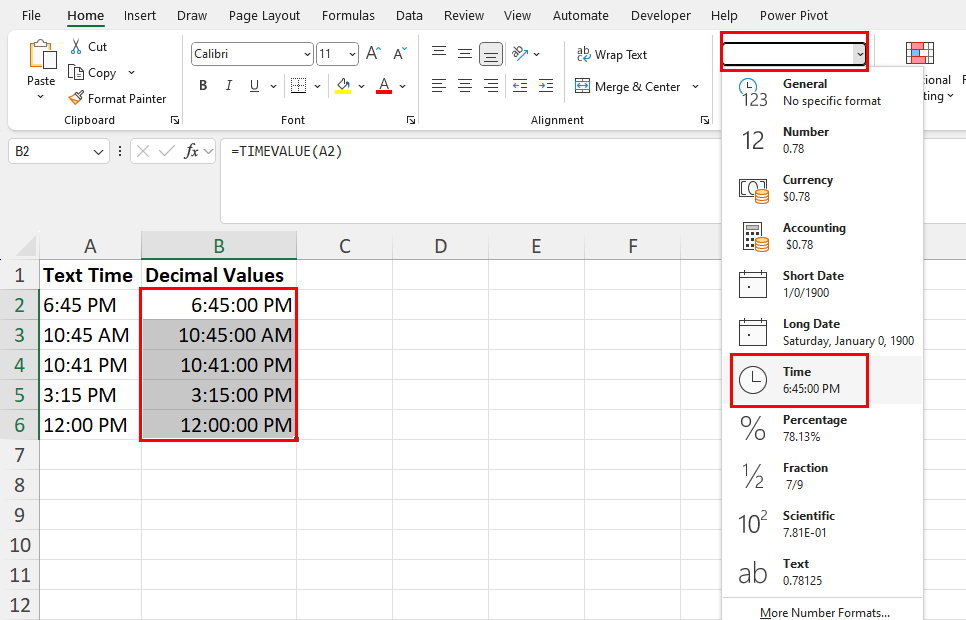Image resolution: width=966 pixels, height=620 pixels.
Task: Toggle Italic formatting
Action: point(229,86)
